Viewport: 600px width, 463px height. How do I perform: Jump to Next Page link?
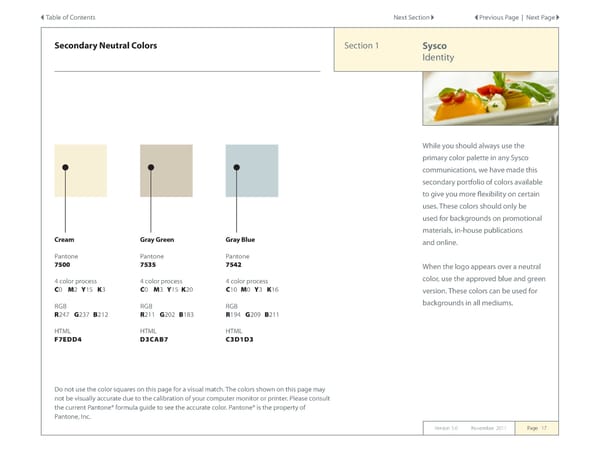click(539, 17)
